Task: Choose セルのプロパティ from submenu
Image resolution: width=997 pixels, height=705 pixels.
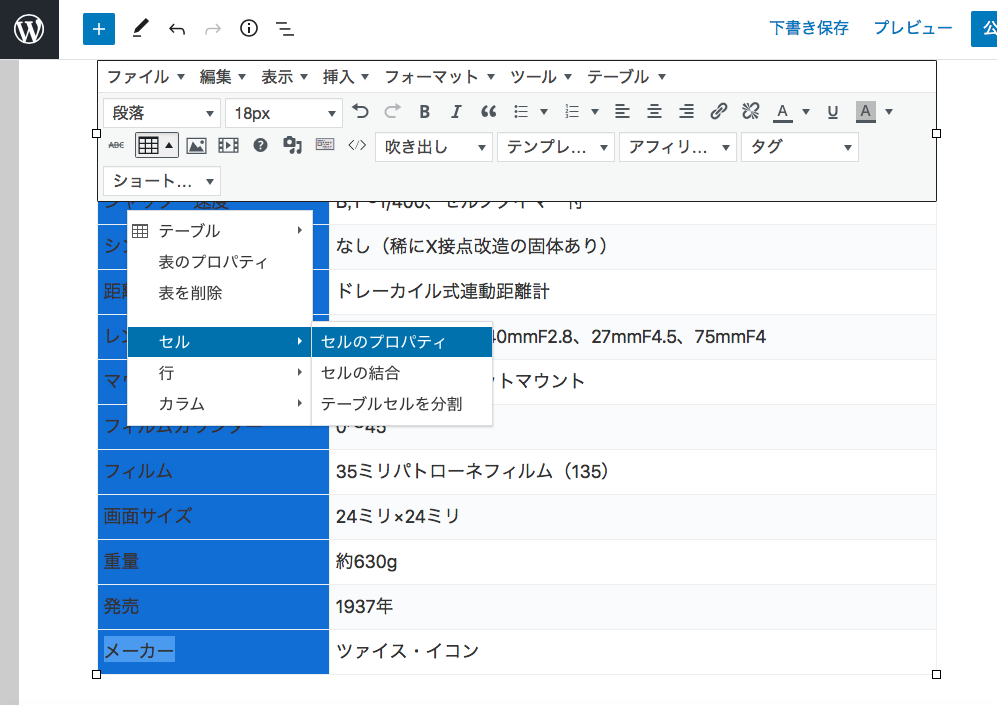Action: tap(402, 342)
